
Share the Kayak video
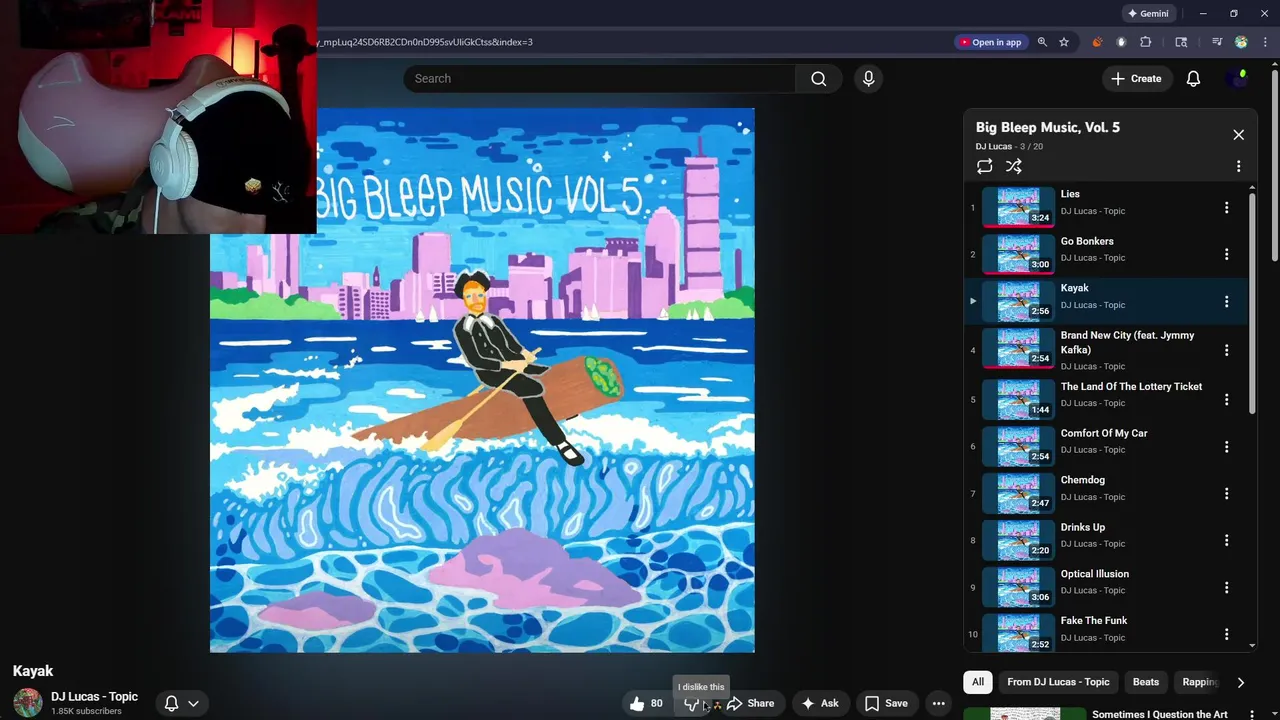[x=751, y=703]
